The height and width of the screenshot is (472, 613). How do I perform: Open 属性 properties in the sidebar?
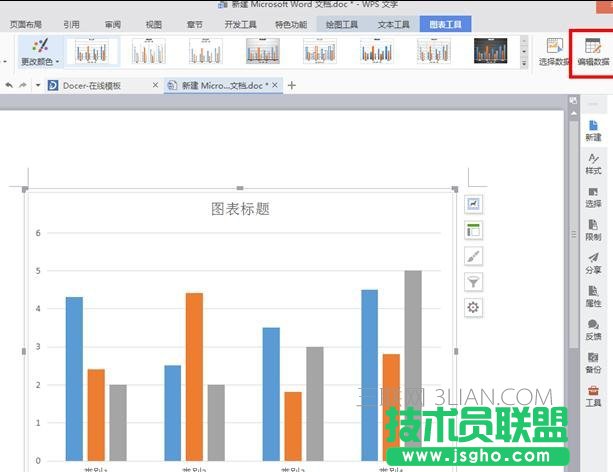pos(593,296)
